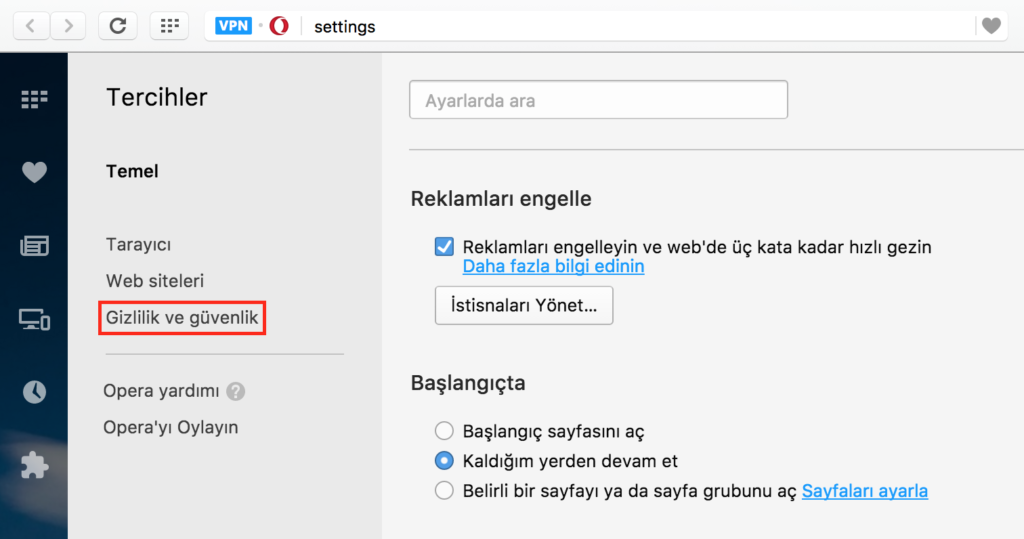Open History via the sidebar clock icon

34,392
